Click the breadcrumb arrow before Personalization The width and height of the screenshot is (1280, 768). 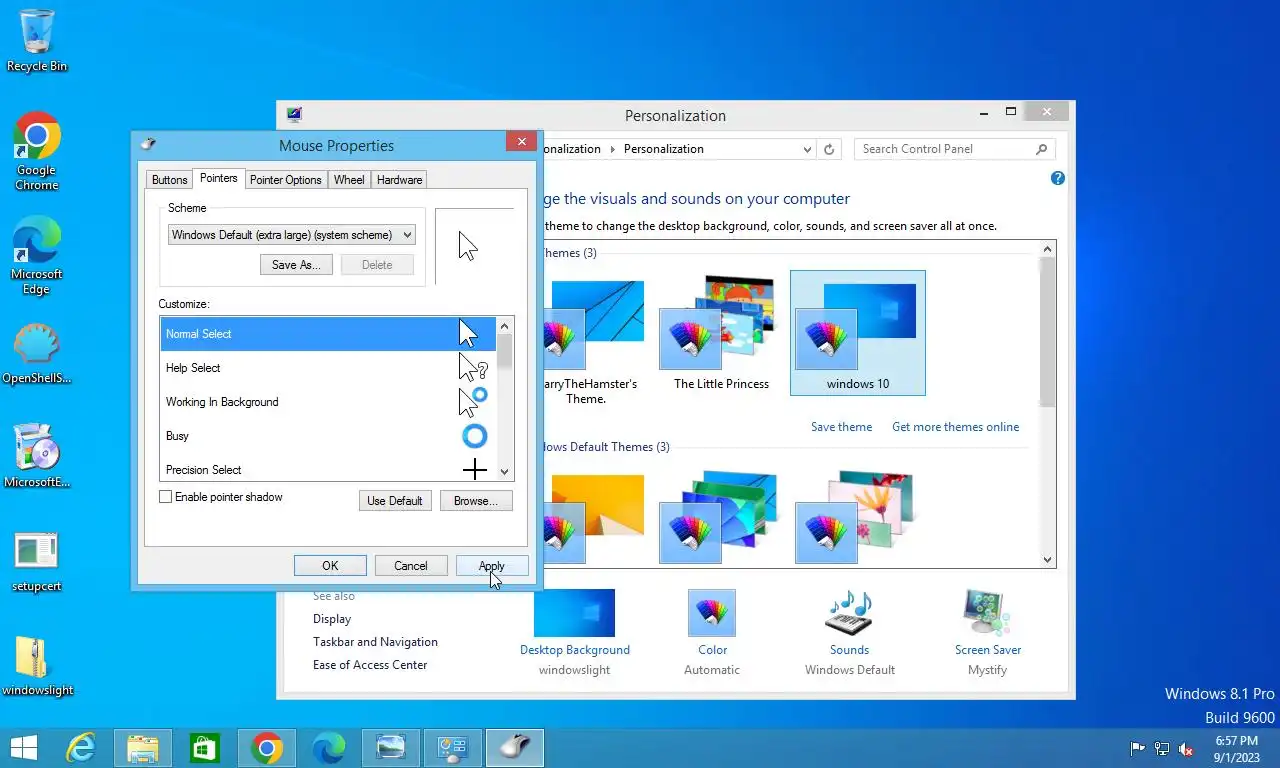tap(611, 149)
